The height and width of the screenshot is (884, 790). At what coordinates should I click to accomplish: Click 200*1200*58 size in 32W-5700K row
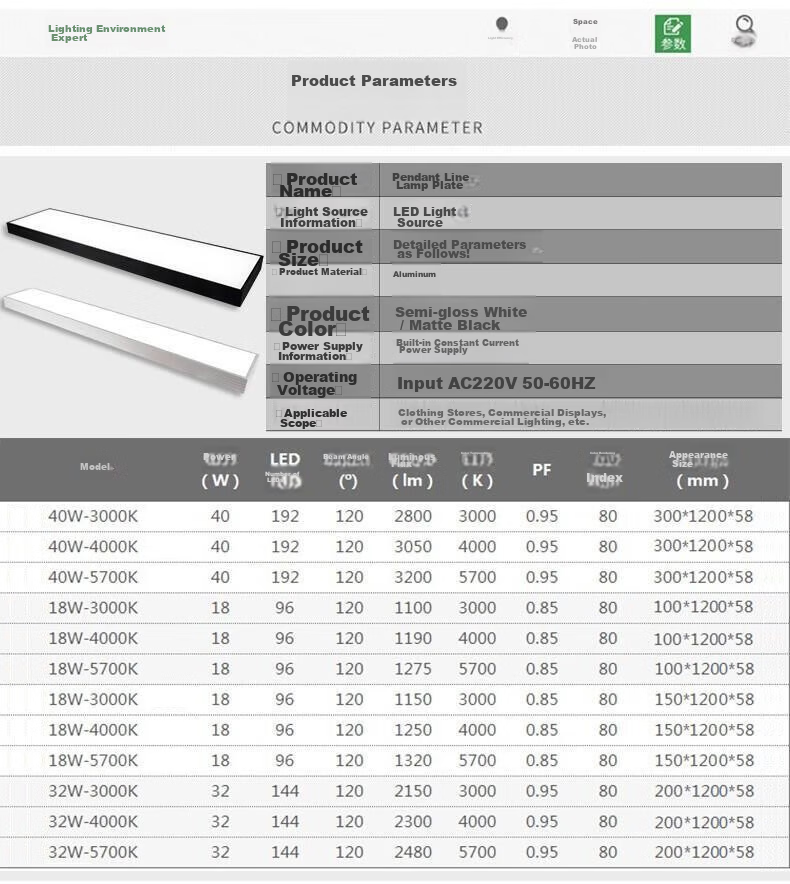pyautogui.click(x=704, y=852)
